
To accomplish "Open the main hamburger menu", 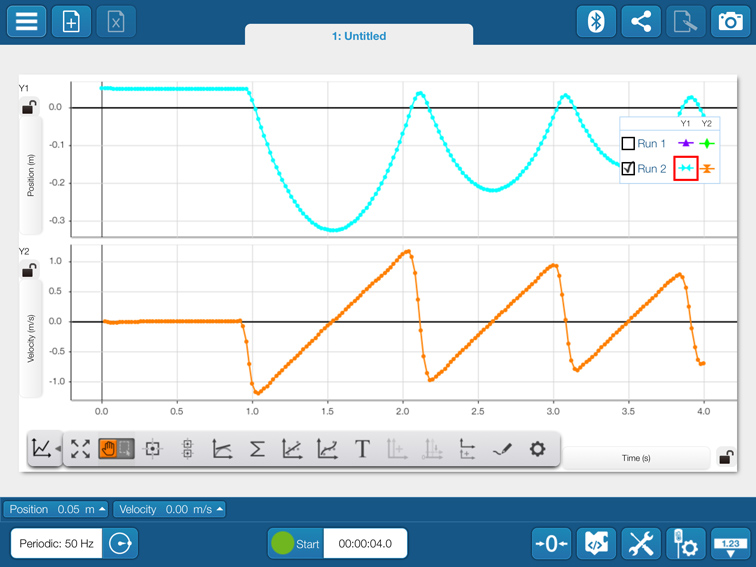I will (x=27, y=22).
